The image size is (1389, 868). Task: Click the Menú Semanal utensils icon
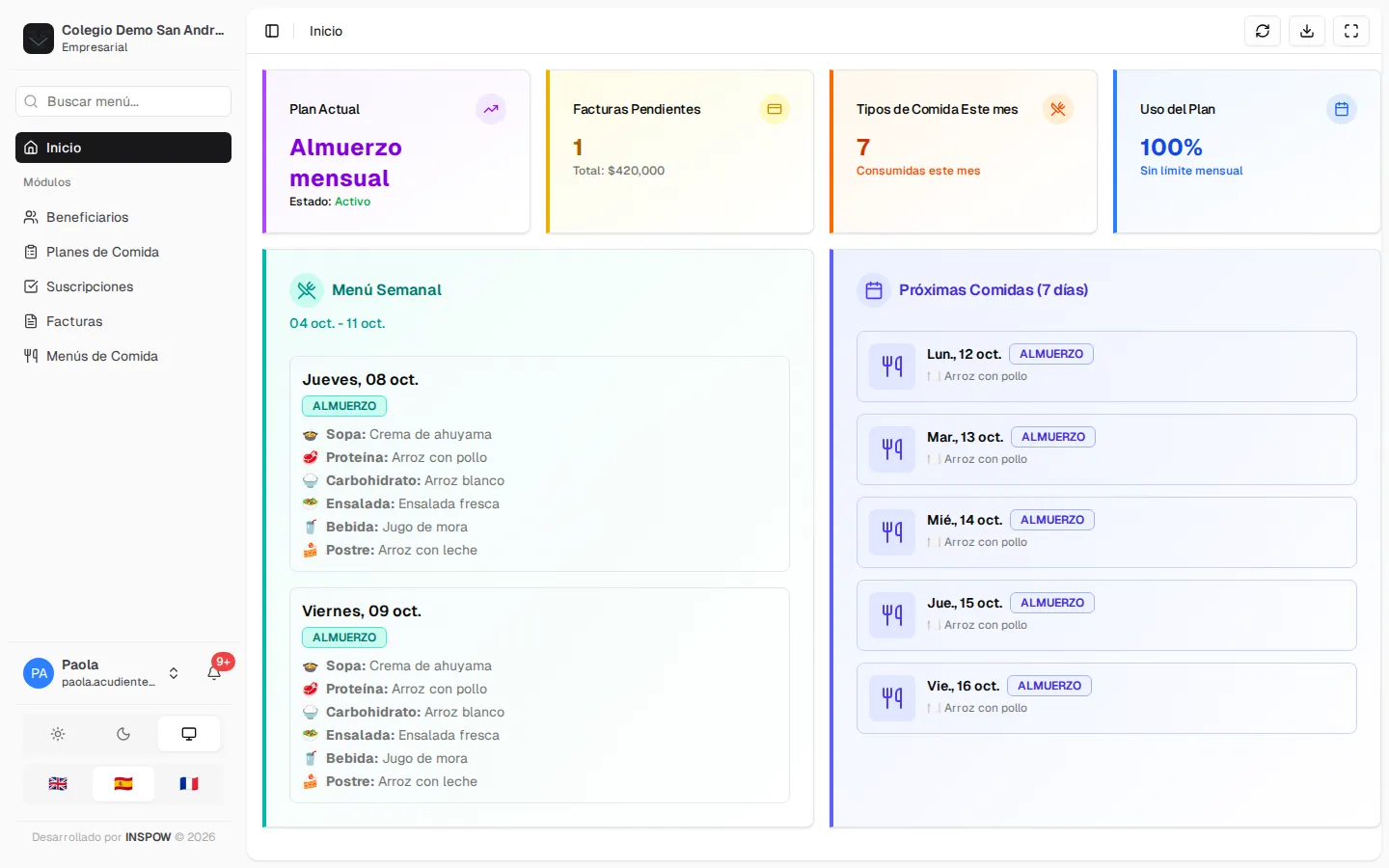pyautogui.click(x=307, y=289)
